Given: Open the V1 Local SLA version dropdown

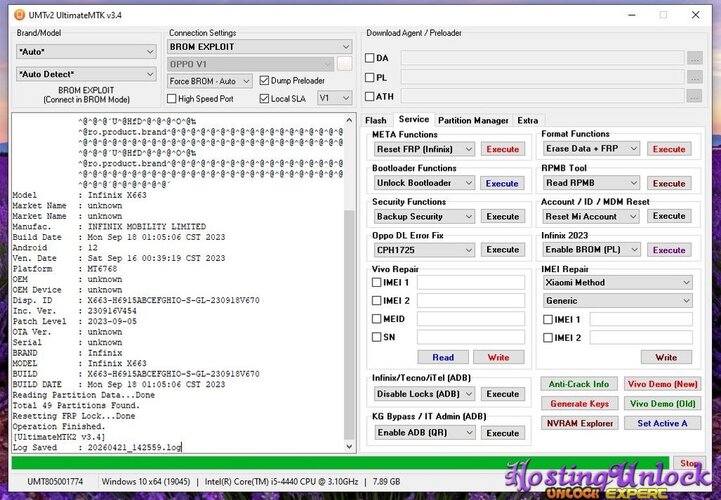Looking at the screenshot, I should 335,98.
